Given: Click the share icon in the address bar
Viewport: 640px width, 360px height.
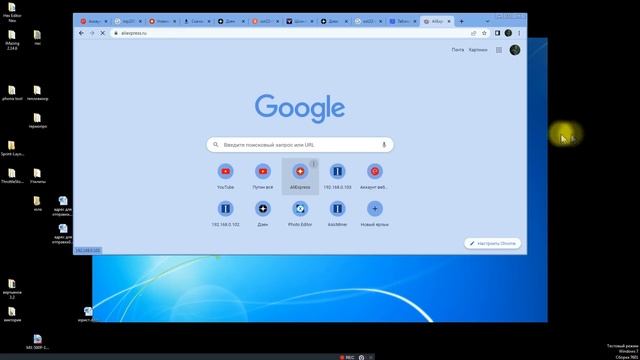Looking at the screenshot, I should pyautogui.click(x=473, y=33).
